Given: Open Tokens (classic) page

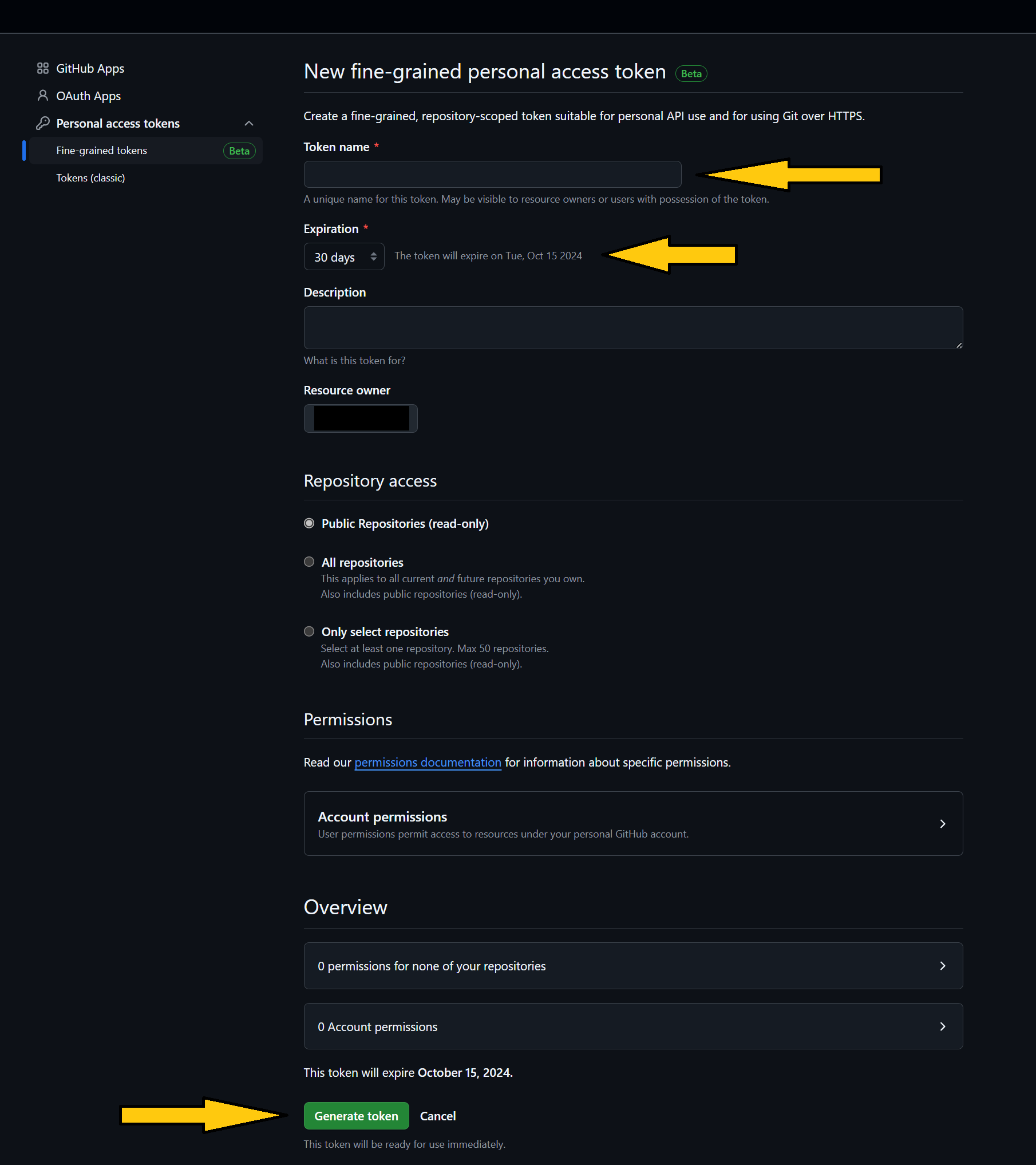Looking at the screenshot, I should pos(90,178).
